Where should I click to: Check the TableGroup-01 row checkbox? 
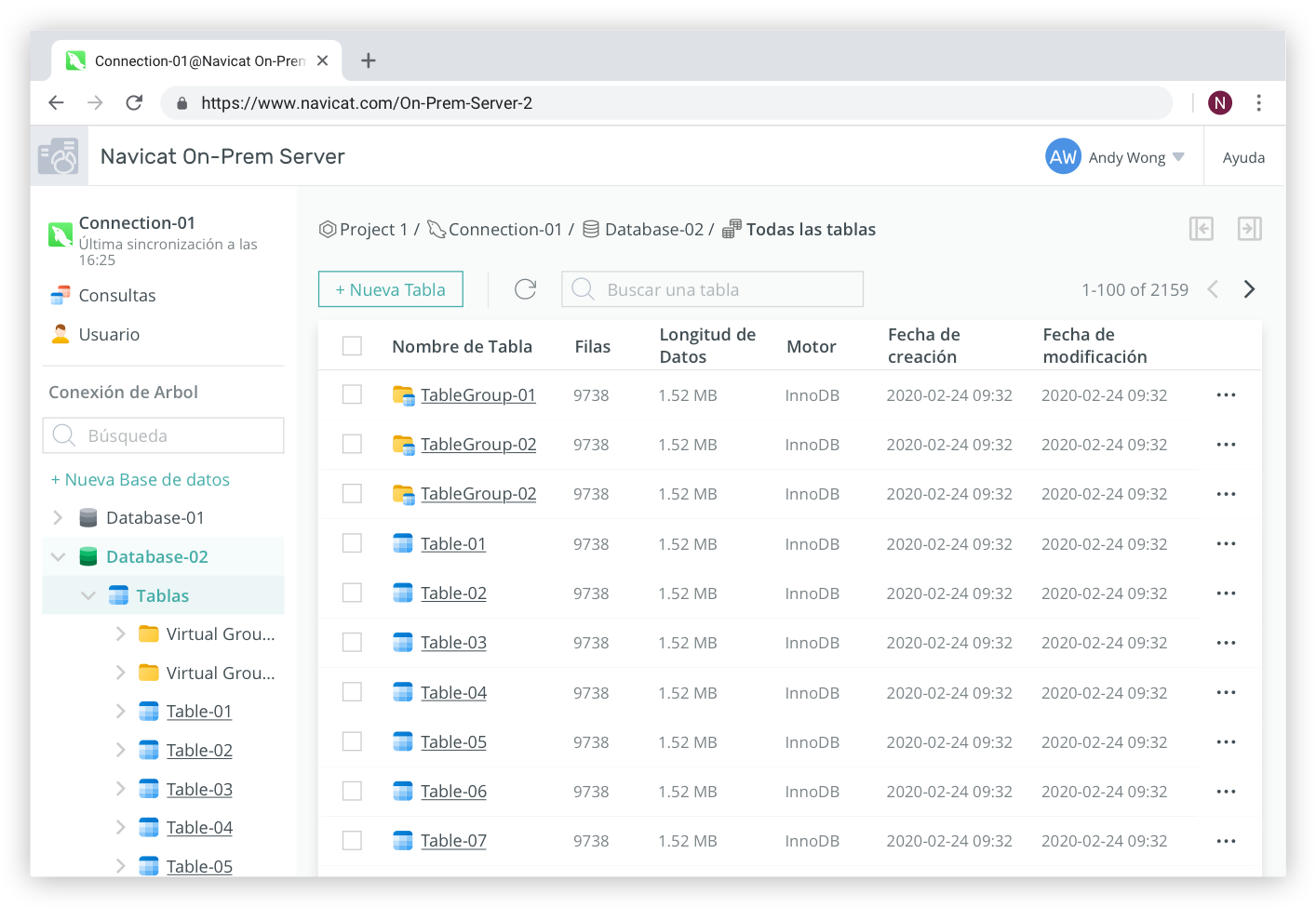point(352,394)
